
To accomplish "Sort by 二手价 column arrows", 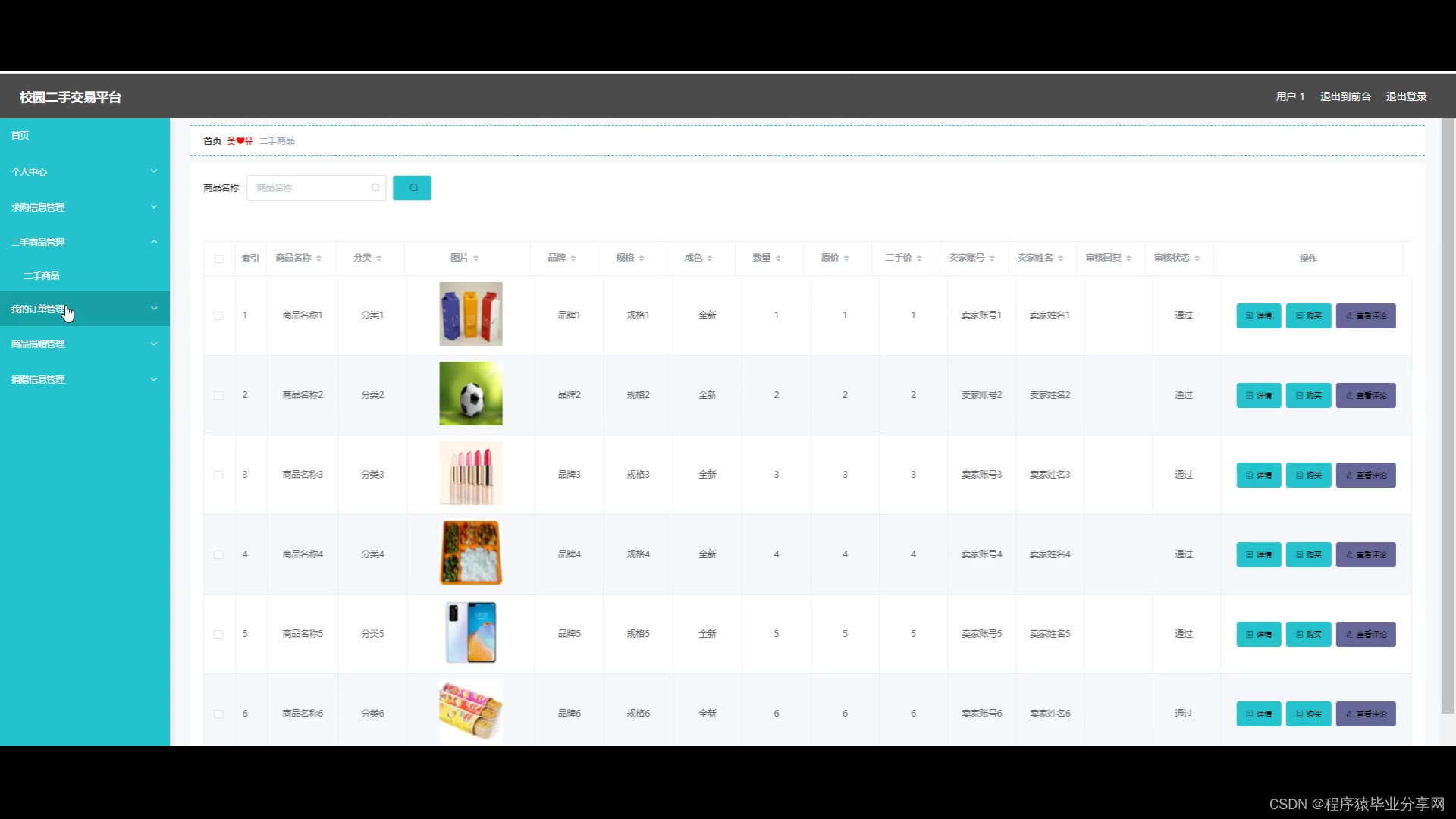I will click(919, 259).
